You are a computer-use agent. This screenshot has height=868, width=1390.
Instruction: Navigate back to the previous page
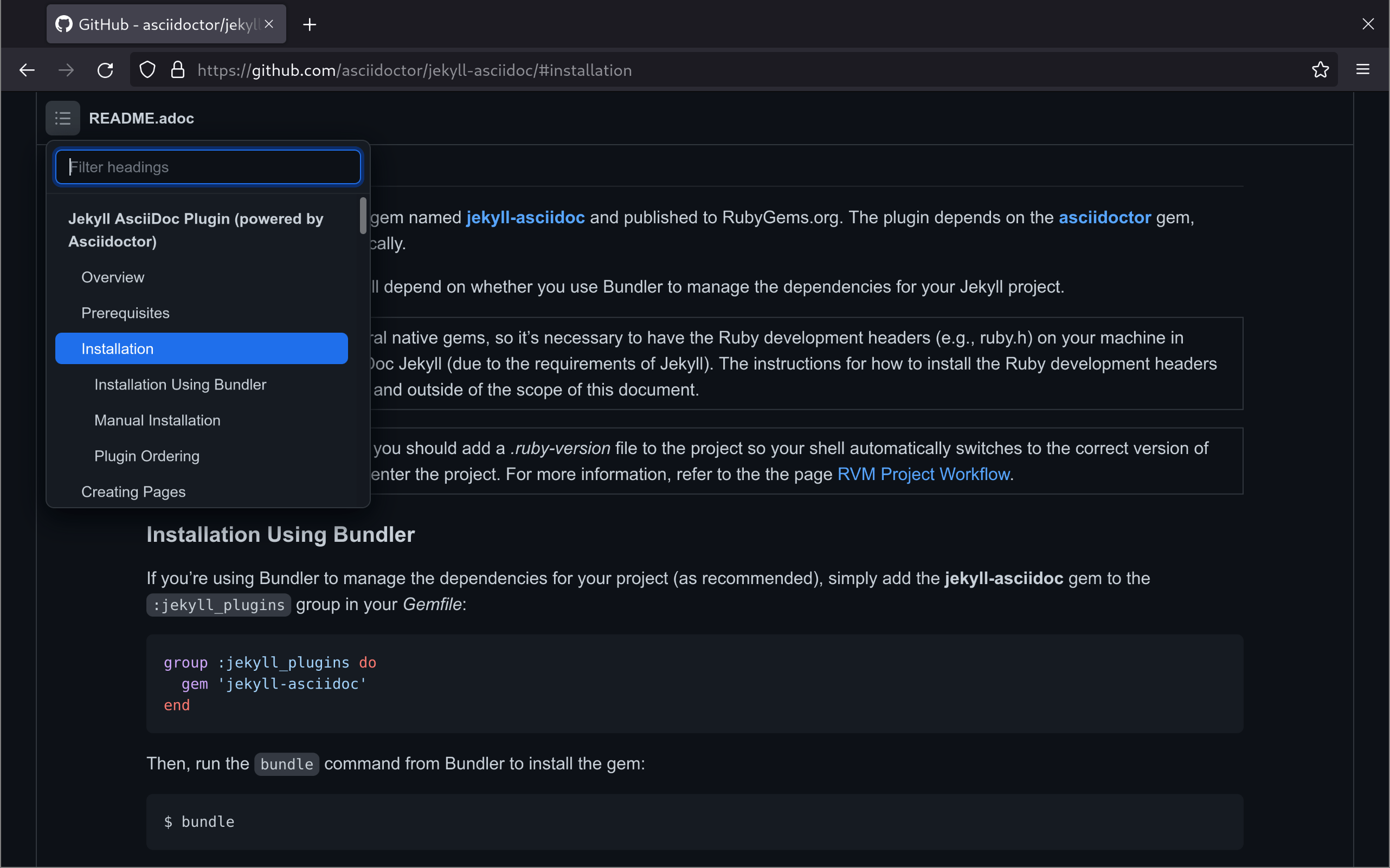(27, 69)
